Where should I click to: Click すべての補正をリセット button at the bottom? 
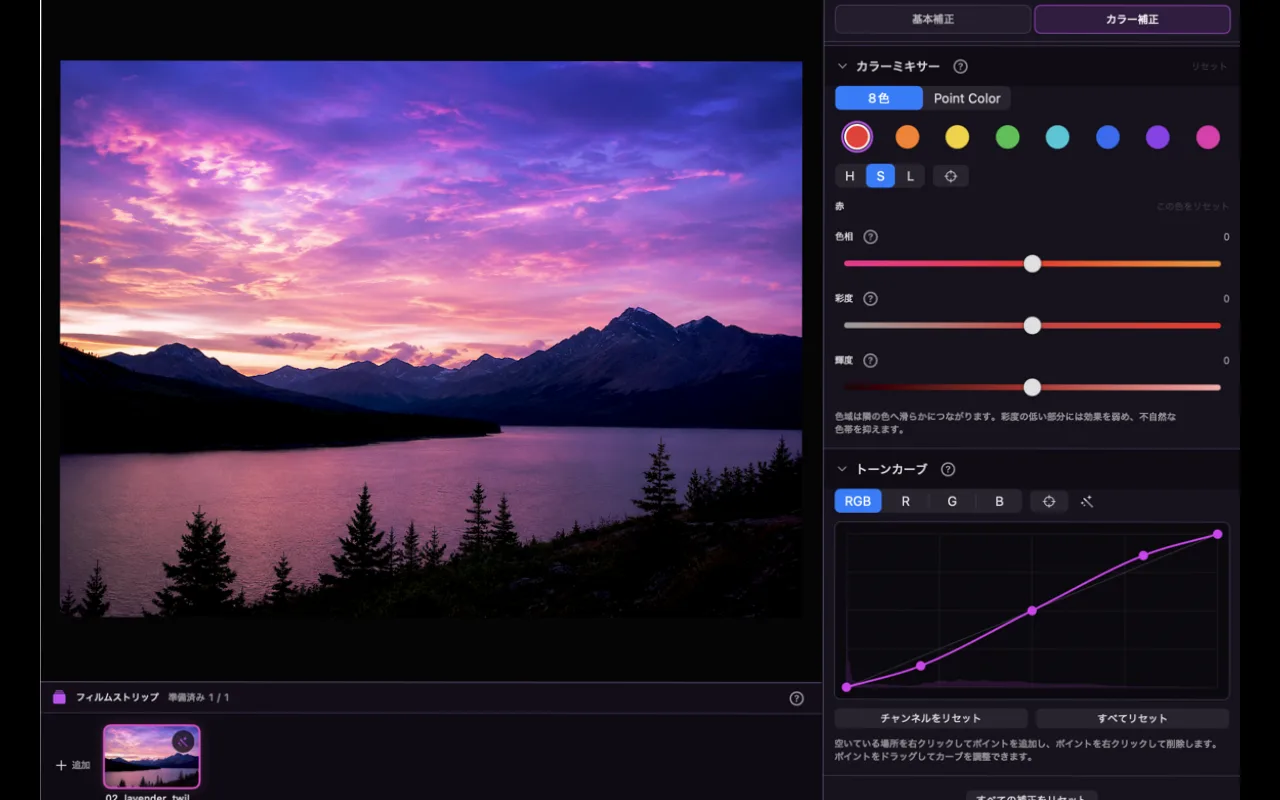click(x=1031, y=796)
